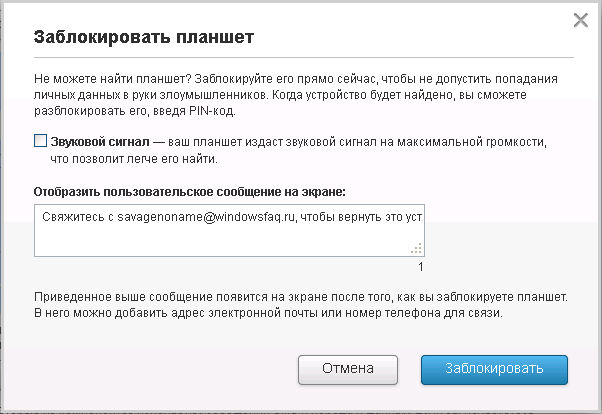Viewport: 602px width, 414px height.
Task: Click the Отобразить пользовательское сообщение на экране label
Action: 189,190
